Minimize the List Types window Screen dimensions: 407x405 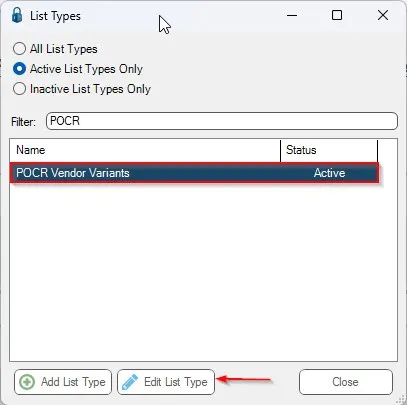[292, 15]
